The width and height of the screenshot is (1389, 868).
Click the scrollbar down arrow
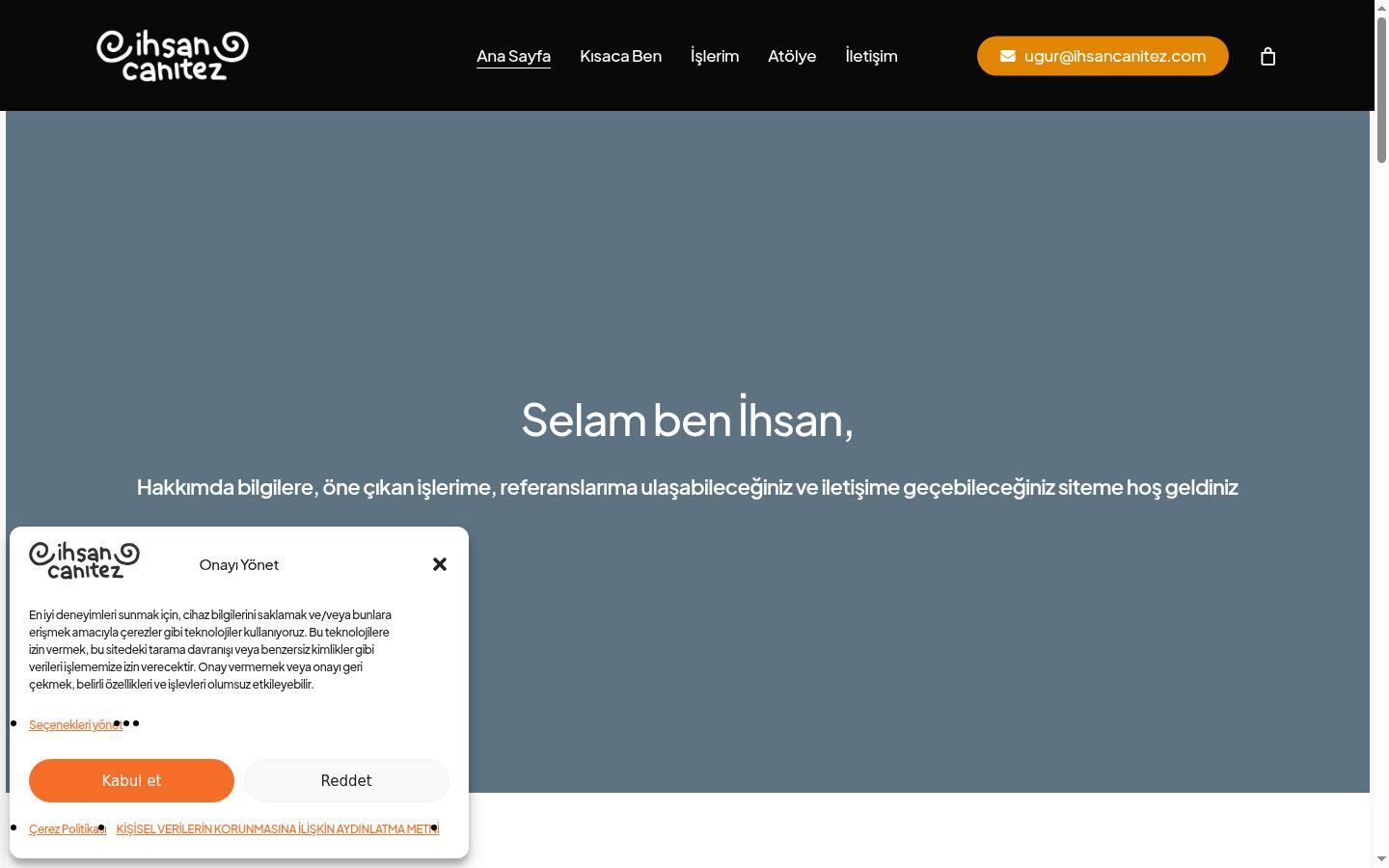pyautogui.click(x=1381, y=858)
